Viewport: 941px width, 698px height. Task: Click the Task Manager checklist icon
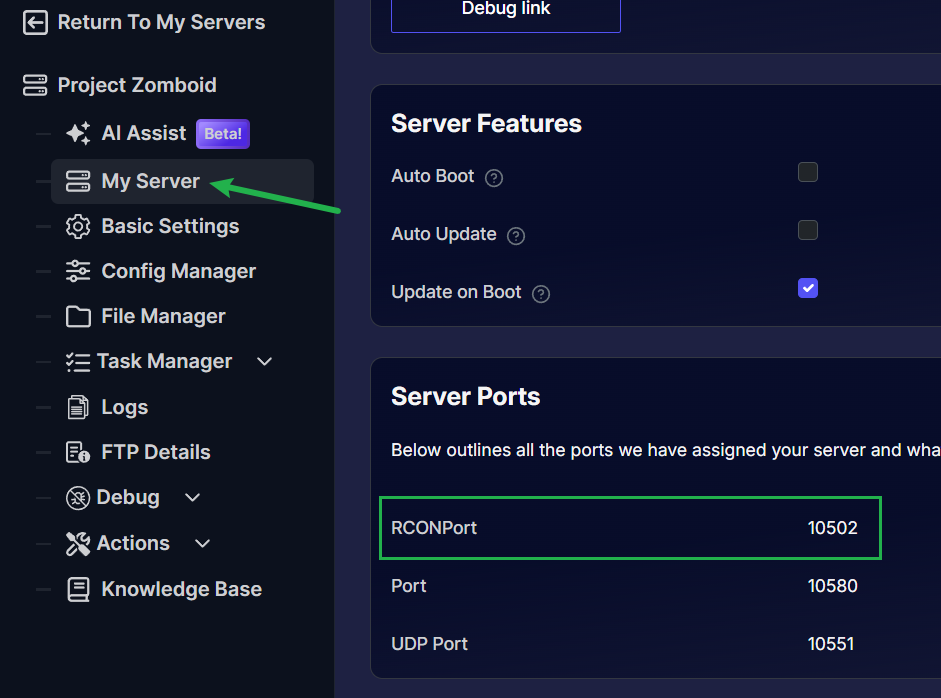click(x=78, y=362)
